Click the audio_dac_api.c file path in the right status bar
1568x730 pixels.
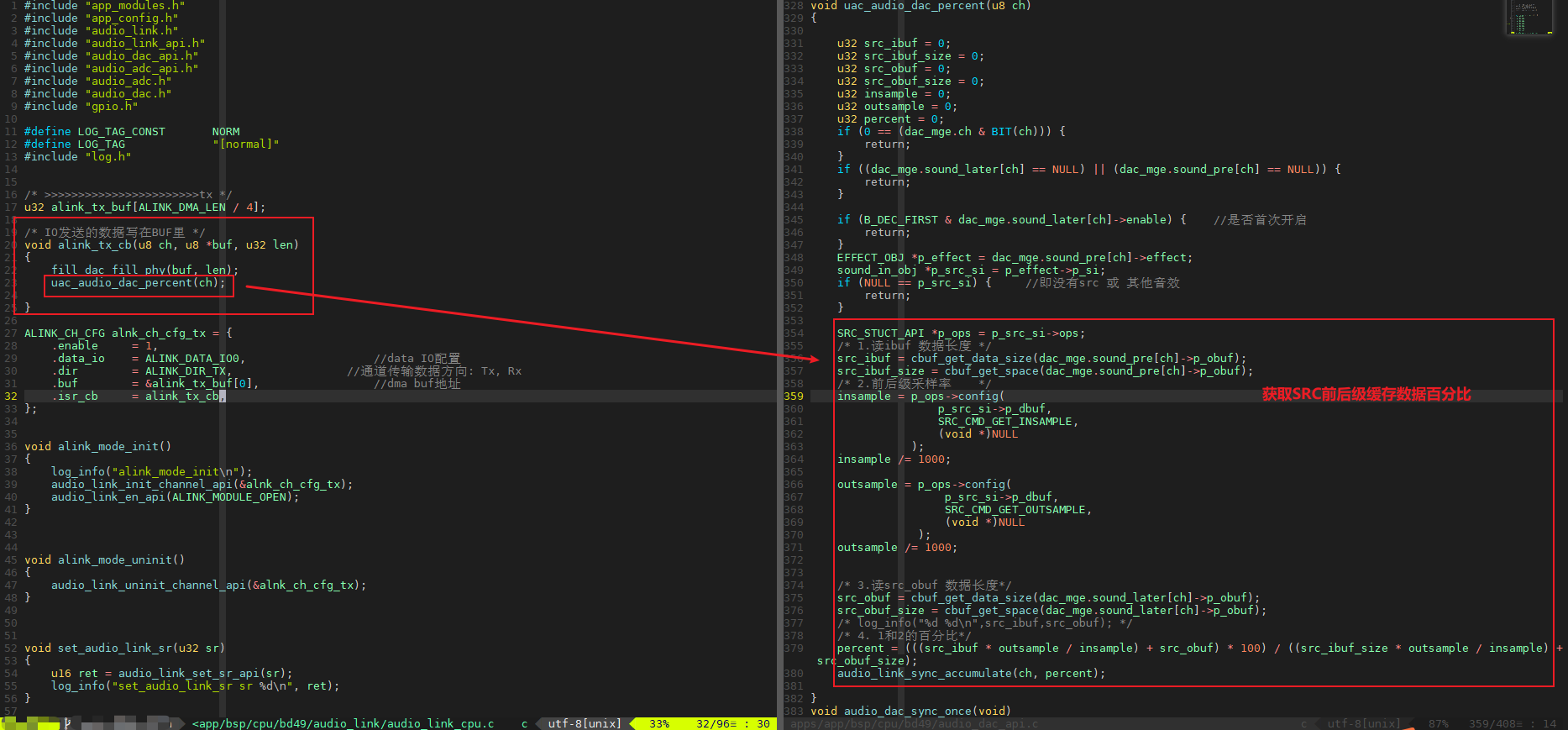click(914, 723)
